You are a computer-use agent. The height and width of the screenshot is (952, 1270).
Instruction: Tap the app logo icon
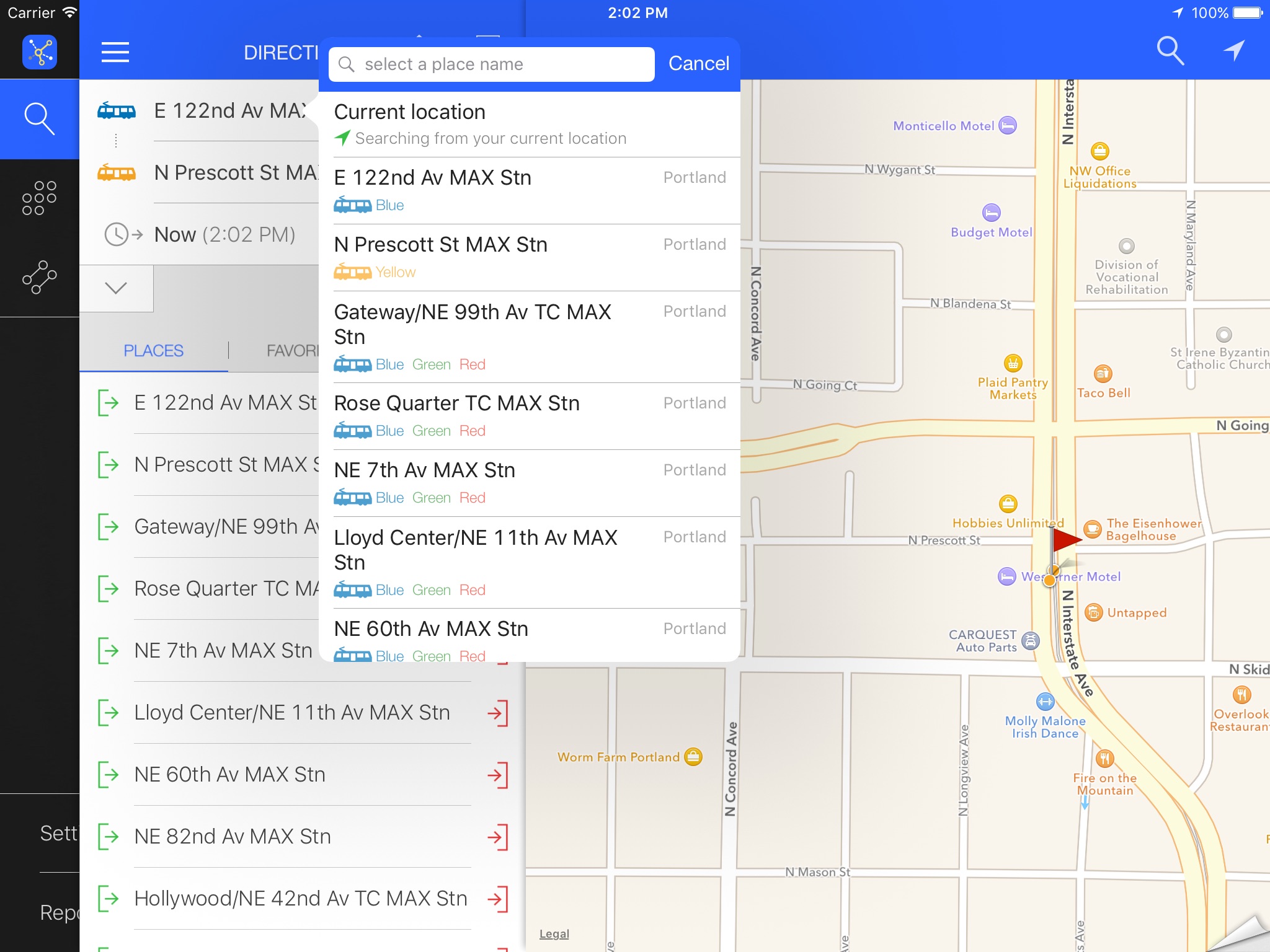[40, 52]
